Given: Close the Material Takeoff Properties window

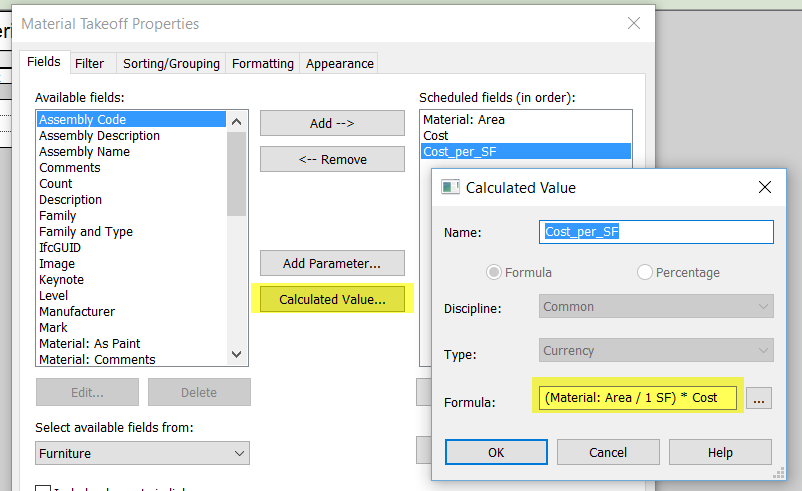Looking at the screenshot, I should [634, 23].
